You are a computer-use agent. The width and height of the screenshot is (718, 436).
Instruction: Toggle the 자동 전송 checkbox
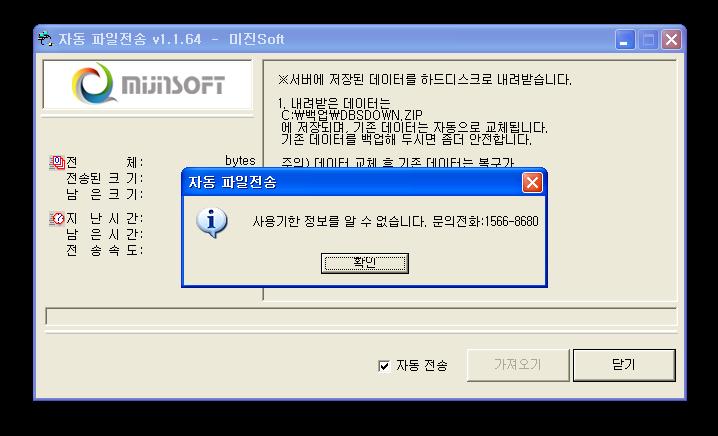384,365
